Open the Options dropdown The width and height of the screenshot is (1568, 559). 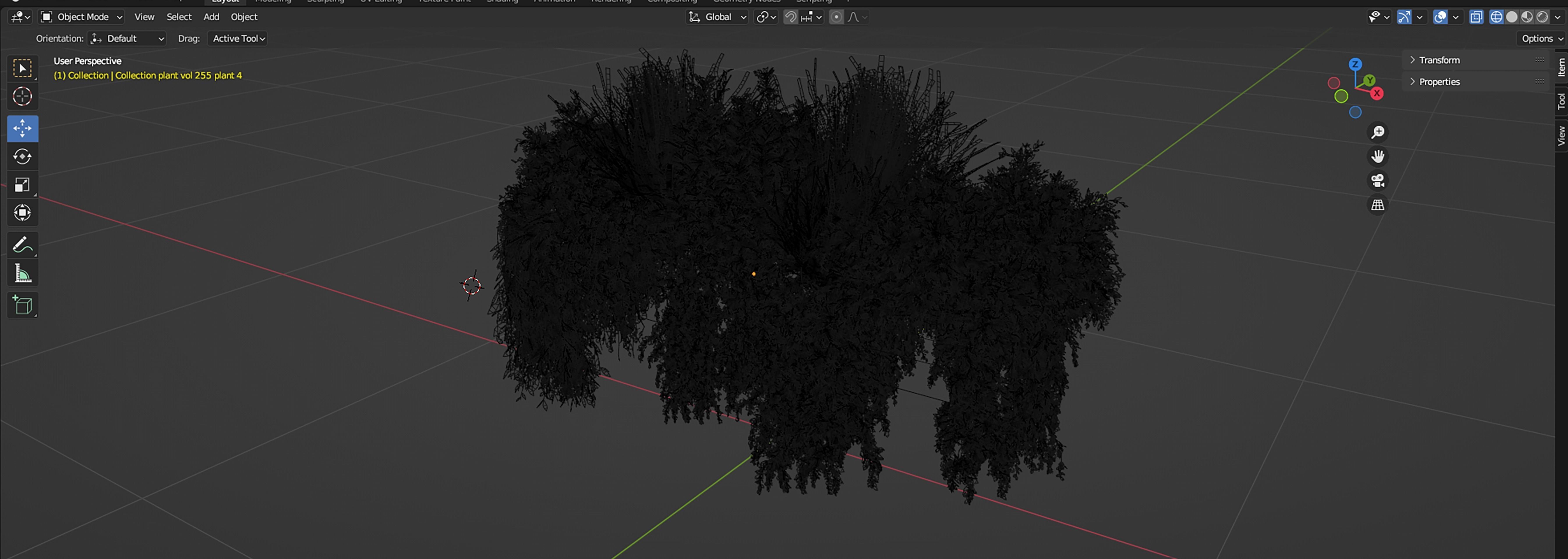(1542, 38)
